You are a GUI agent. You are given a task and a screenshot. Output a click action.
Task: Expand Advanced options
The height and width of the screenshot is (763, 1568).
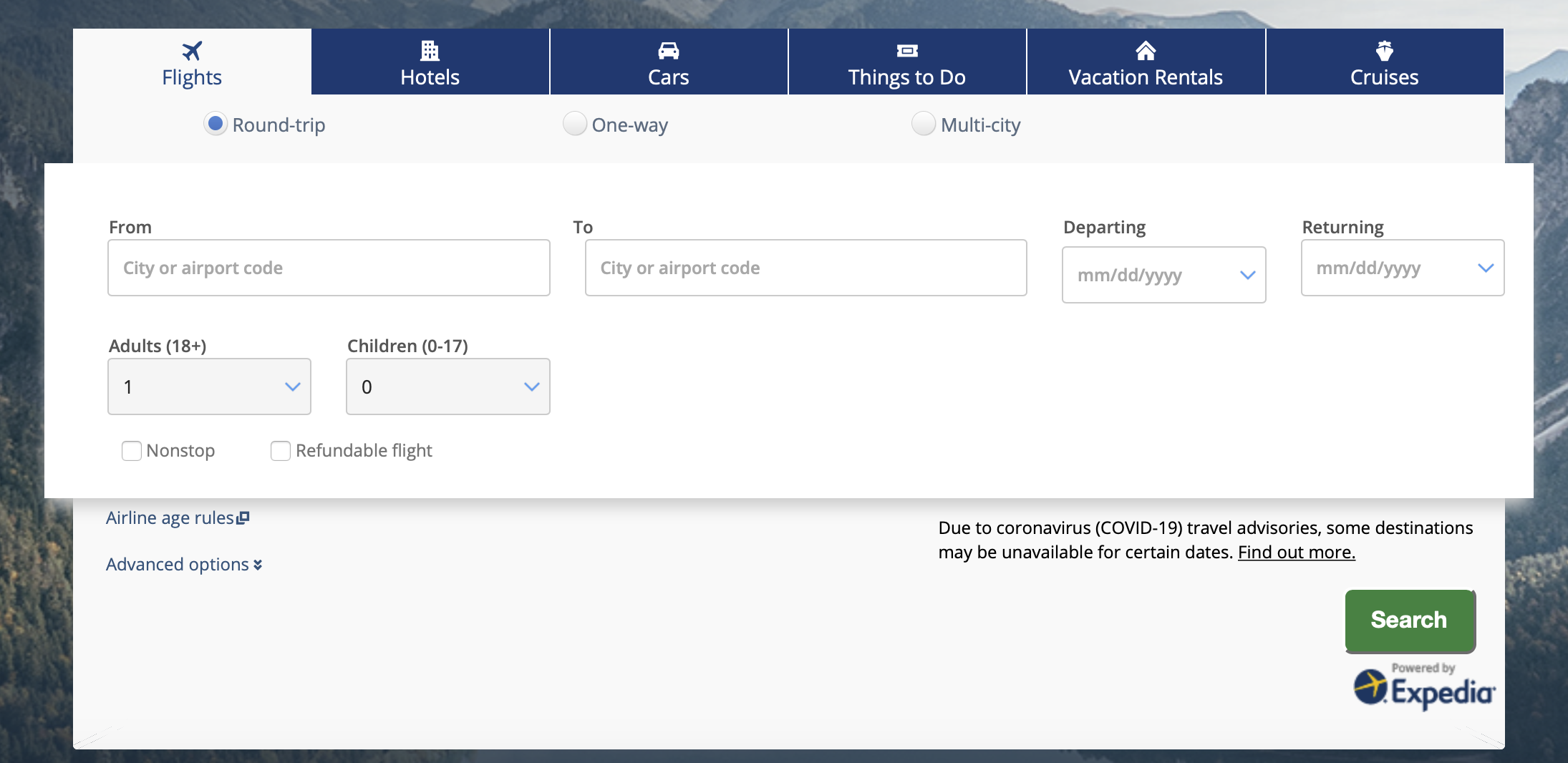coord(184,565)
